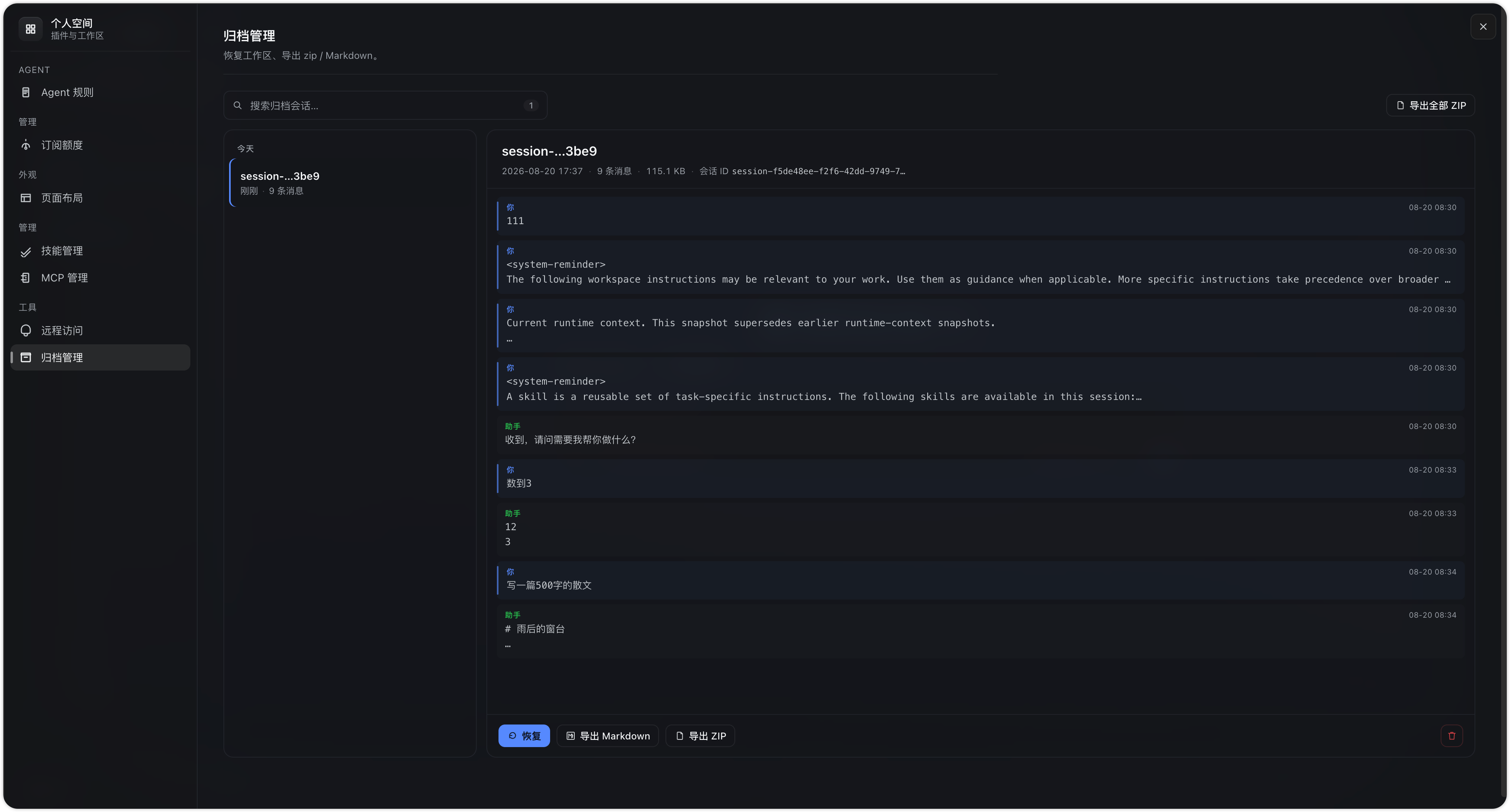Viewport: 1510px width, 812px height.
Task: Click 导出全部 ZIP button
Action: [x=1430, y=106]
